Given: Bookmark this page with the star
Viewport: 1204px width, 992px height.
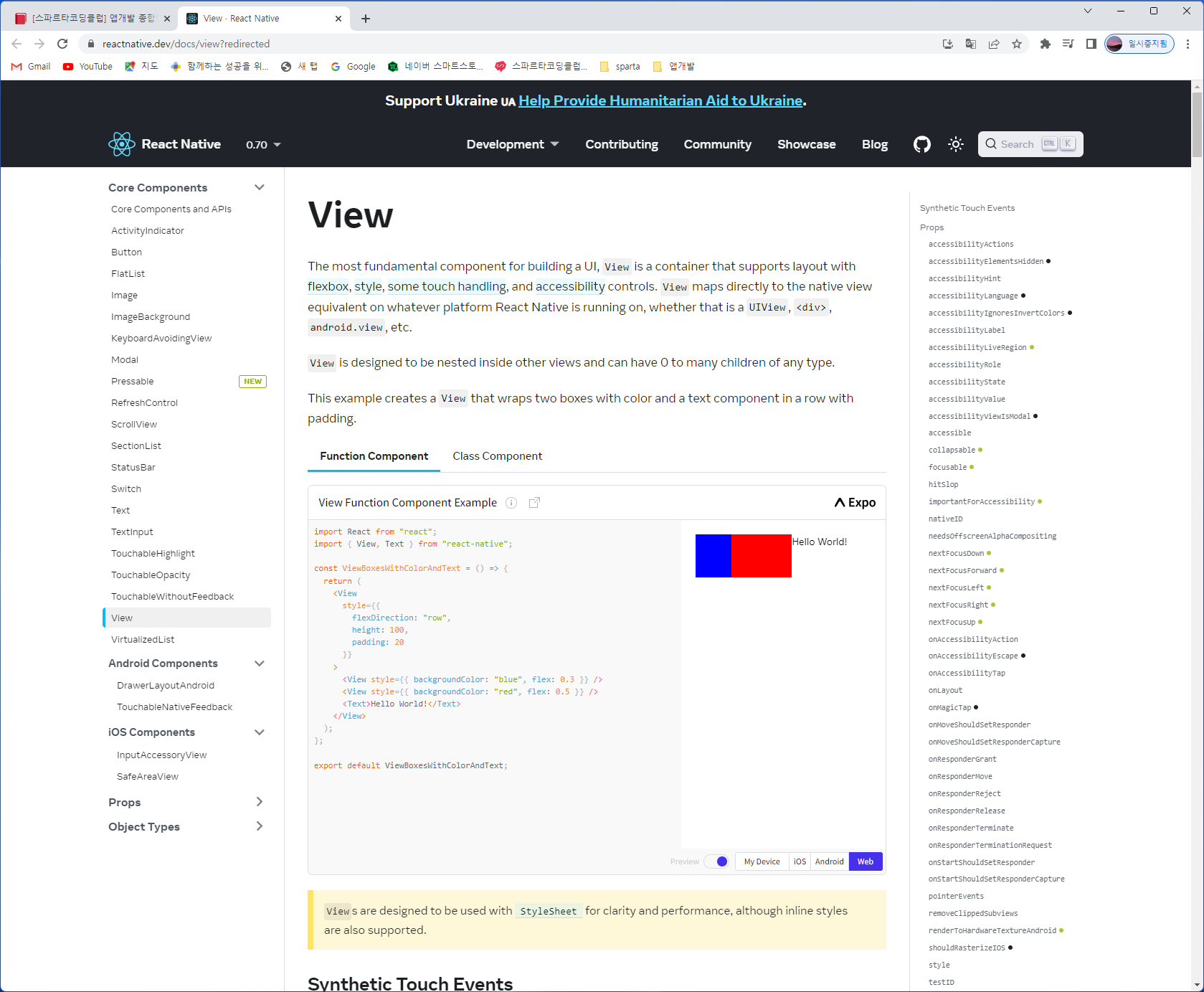Looking at the screenshot, I should click(1017, 44).
